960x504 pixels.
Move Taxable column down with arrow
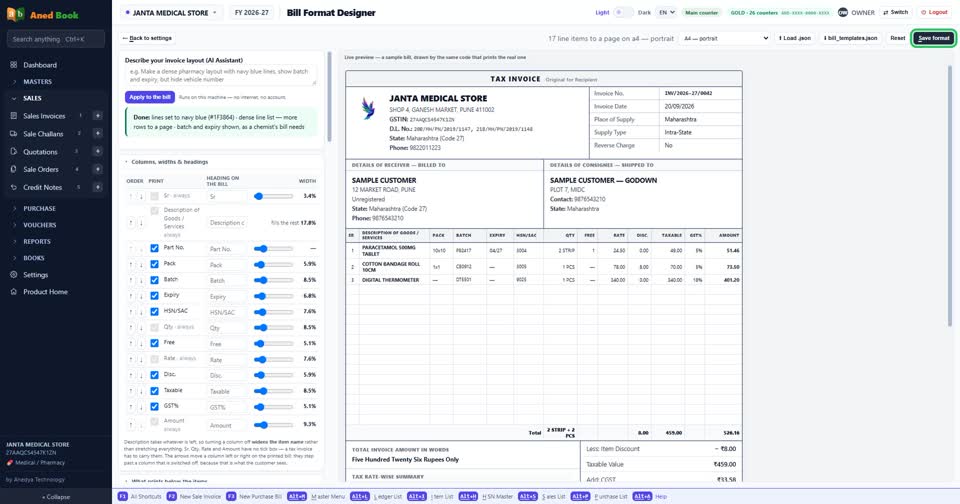[x=141, y=391]
